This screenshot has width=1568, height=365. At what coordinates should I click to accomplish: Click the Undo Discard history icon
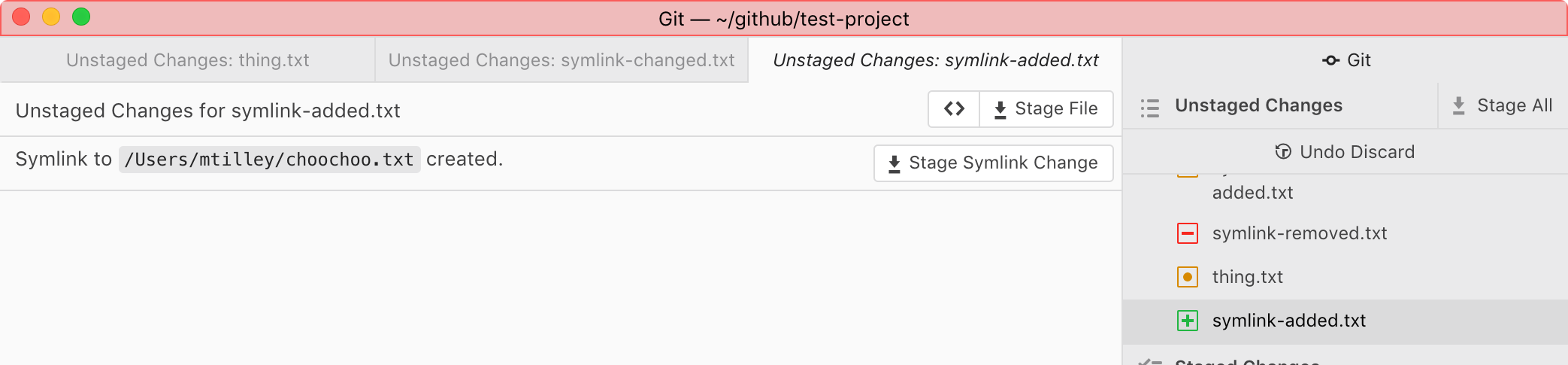1283,152
